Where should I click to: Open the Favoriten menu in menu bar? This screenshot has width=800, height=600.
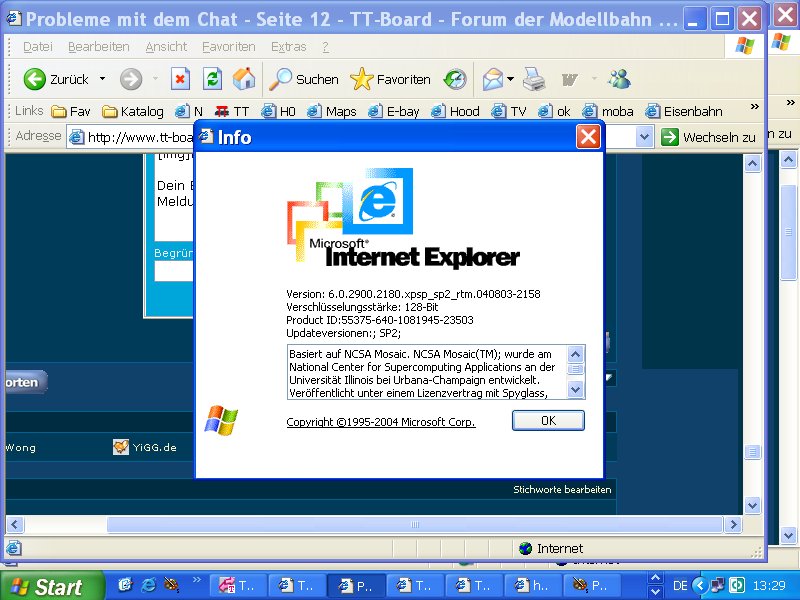229,46
